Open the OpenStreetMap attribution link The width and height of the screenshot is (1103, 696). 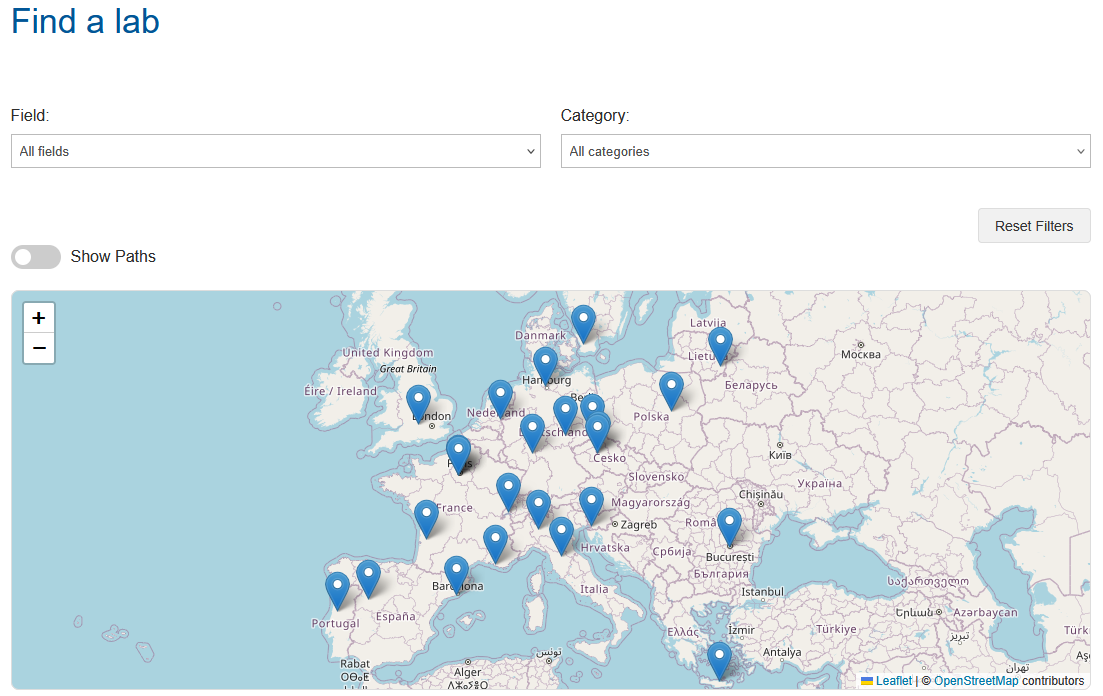tap(975, 680)
